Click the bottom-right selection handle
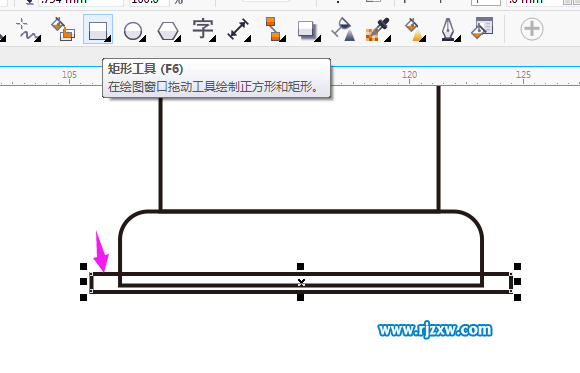This screenshot has height=373, width=580. (x=517, y=297)
